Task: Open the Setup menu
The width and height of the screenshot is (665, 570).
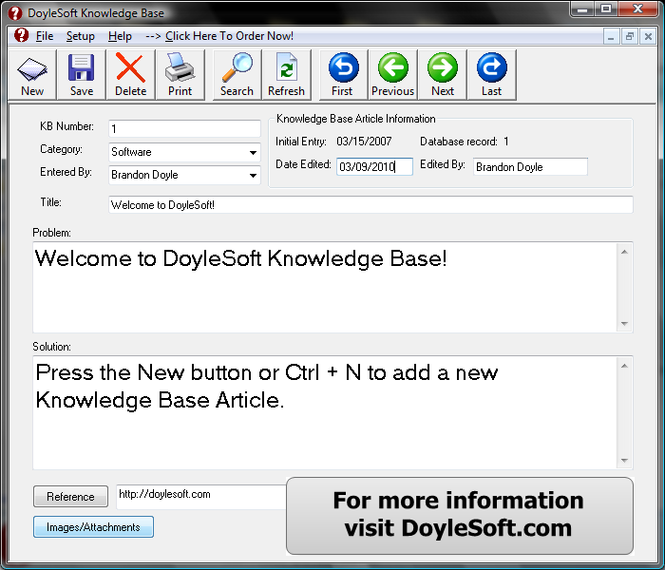Action: (x=80, y=36)
